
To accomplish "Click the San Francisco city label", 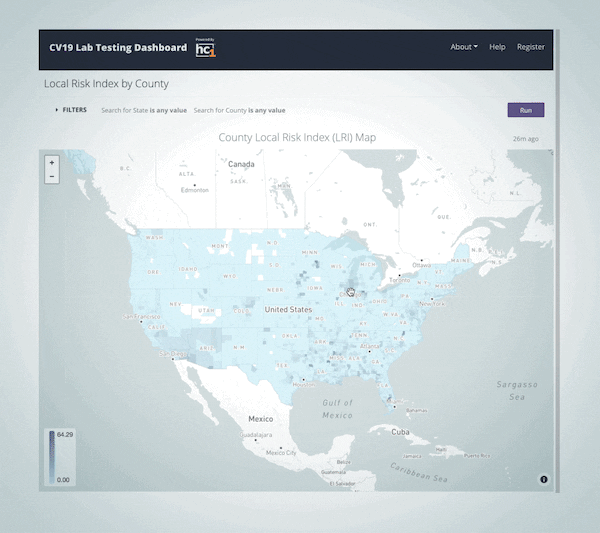I will [x=142, y=316].
